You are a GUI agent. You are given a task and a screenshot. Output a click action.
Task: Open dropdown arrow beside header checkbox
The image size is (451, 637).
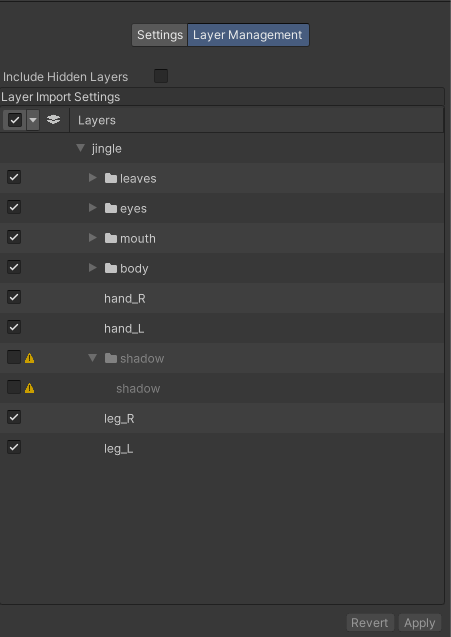point(33,120)
